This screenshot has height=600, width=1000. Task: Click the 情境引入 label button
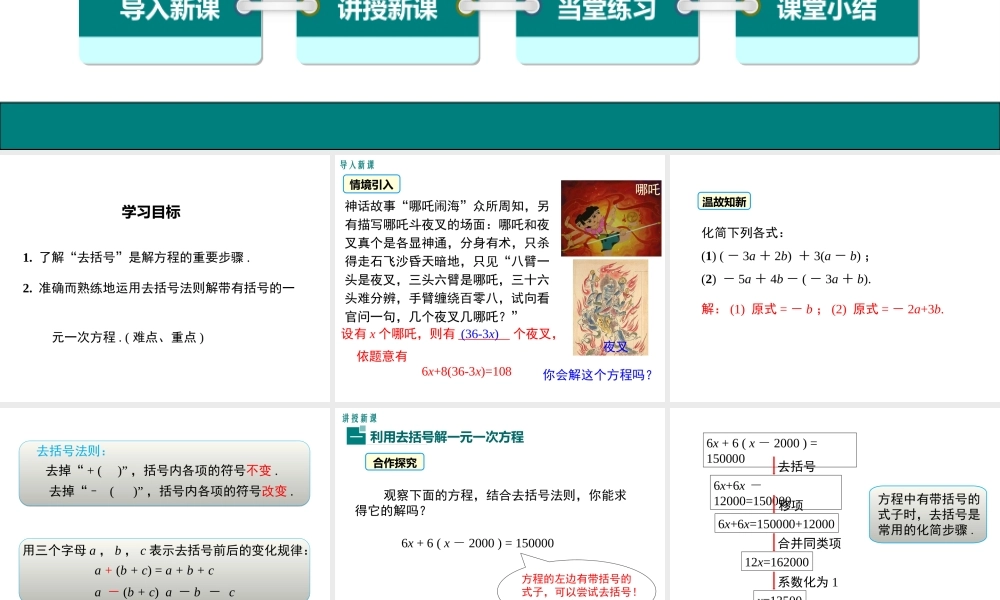tap(371, 184)
